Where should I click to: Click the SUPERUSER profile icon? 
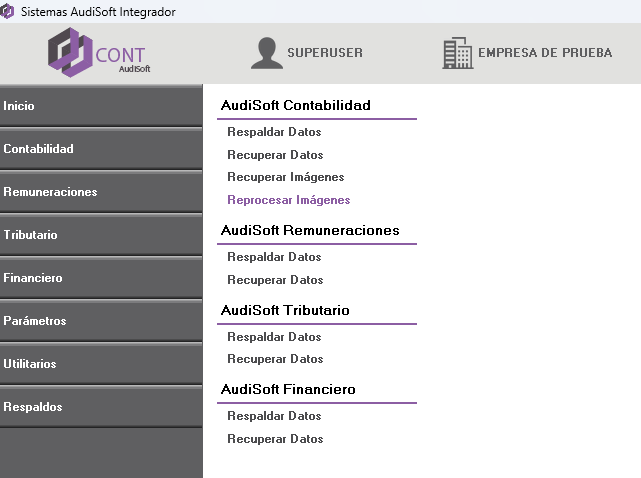point(266,53)
